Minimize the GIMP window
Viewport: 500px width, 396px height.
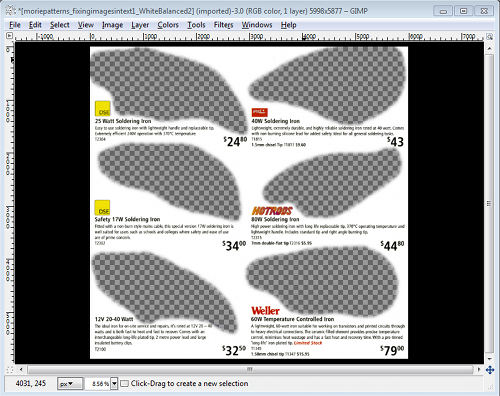tap(443, 11)
